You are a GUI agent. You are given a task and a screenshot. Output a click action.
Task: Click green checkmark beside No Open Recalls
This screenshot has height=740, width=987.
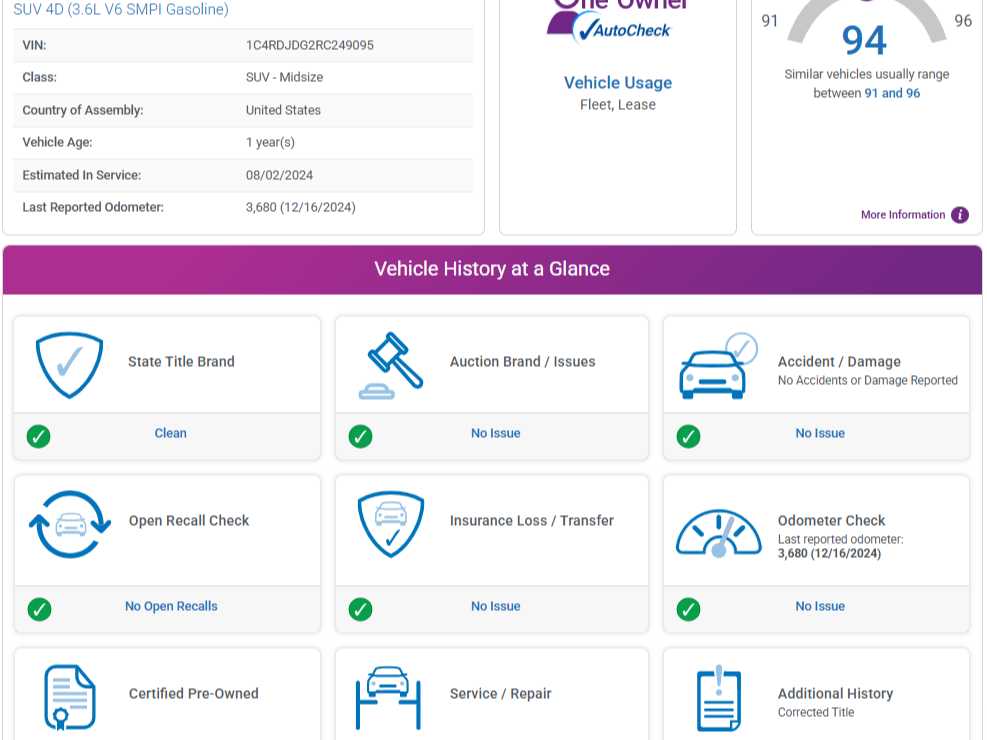(39, 609)
